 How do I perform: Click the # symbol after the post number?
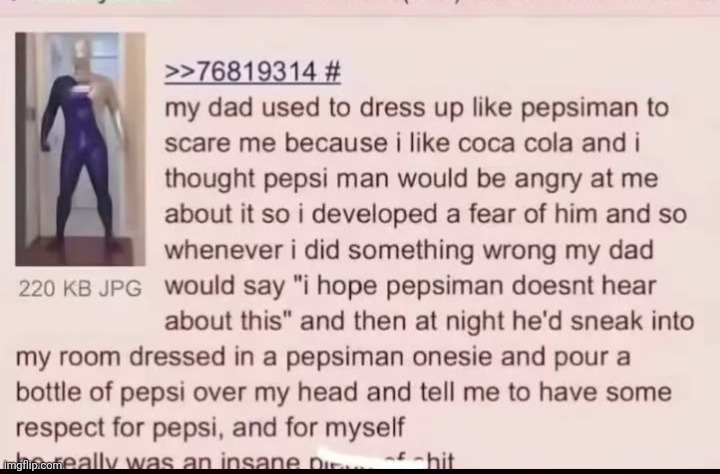click(x=332, y=72)
